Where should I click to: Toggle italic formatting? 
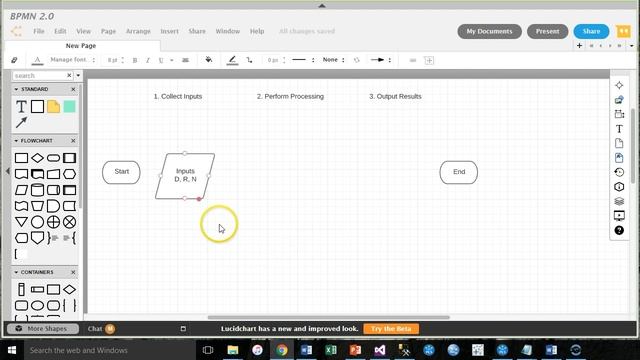tap(147, 60)
